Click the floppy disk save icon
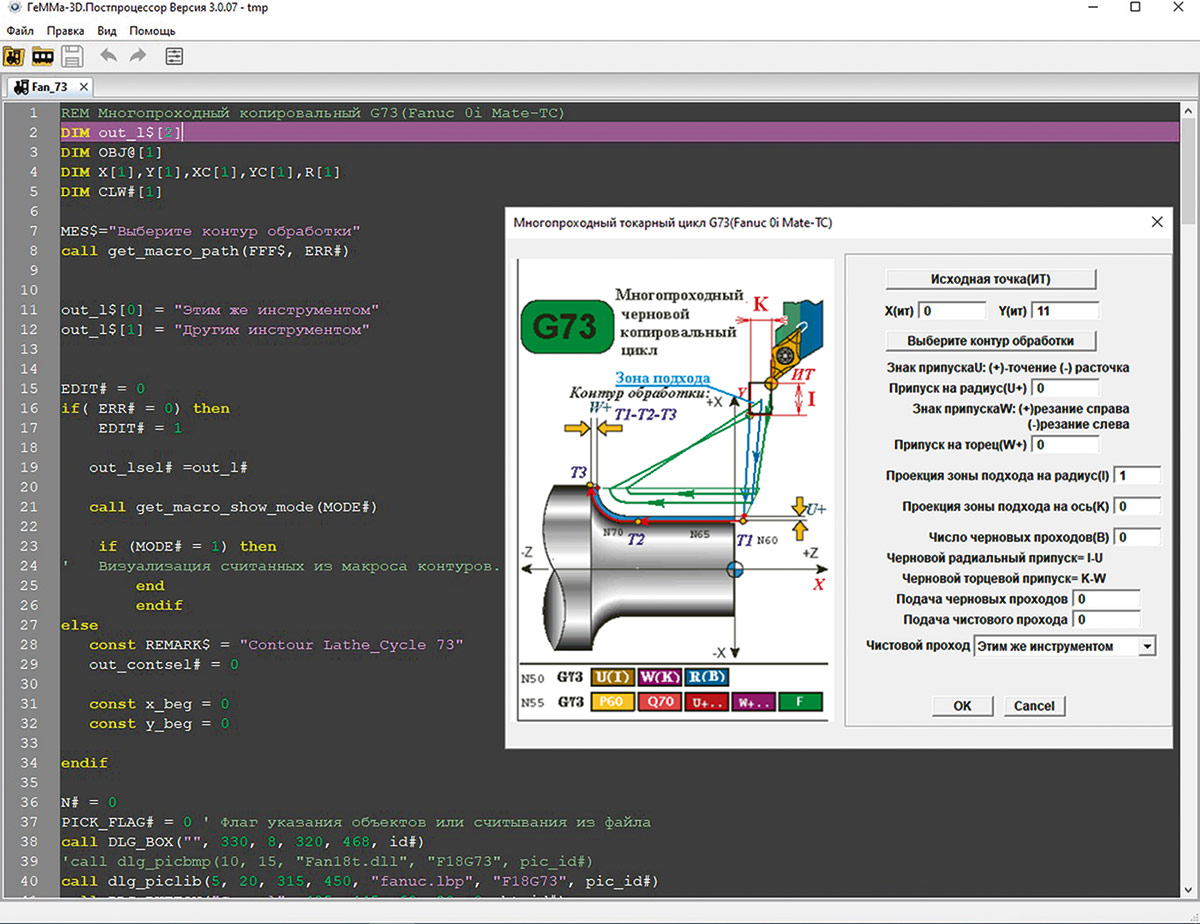The image size is (1200, 924). point(72,56)
